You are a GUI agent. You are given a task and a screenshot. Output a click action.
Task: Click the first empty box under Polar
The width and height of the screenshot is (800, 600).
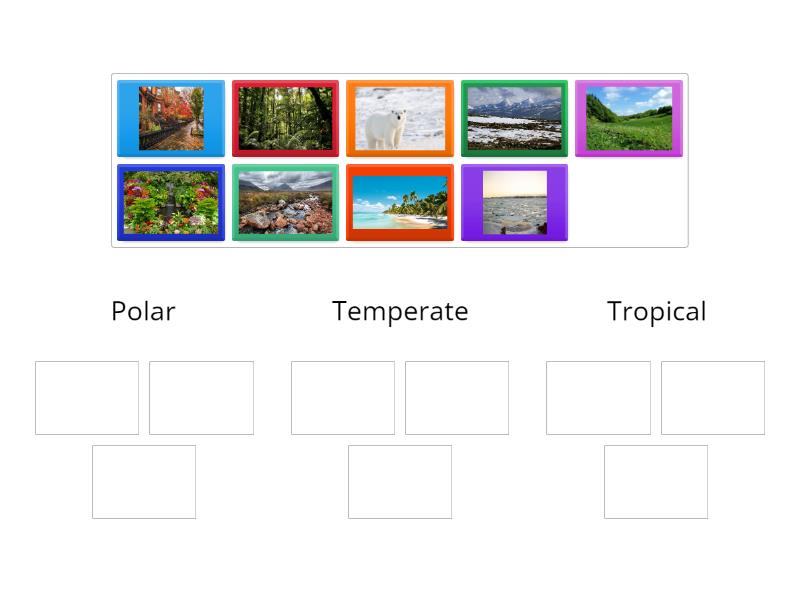86,397
